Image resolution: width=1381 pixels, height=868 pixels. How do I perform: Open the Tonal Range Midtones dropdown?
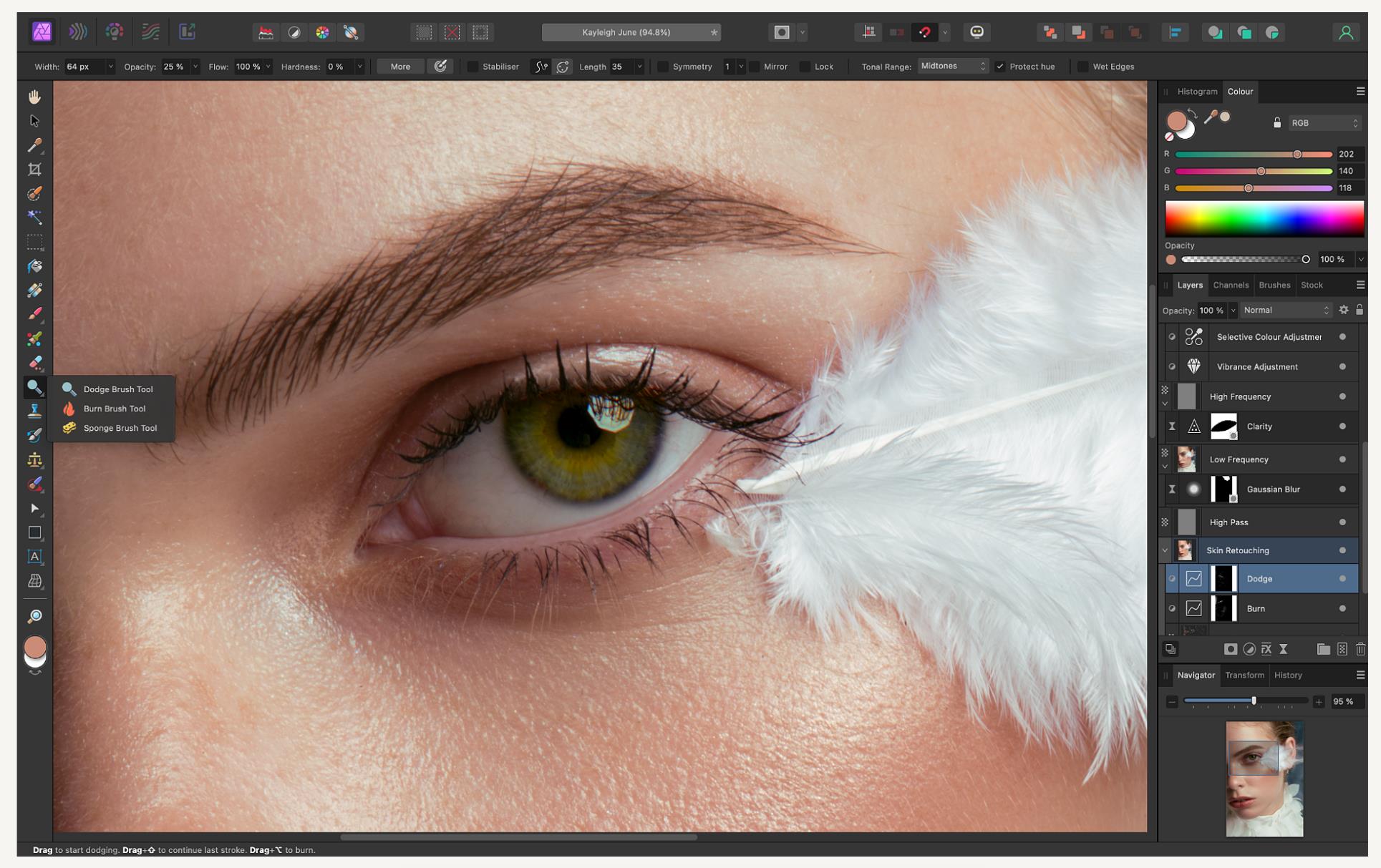tap(952, 66)
